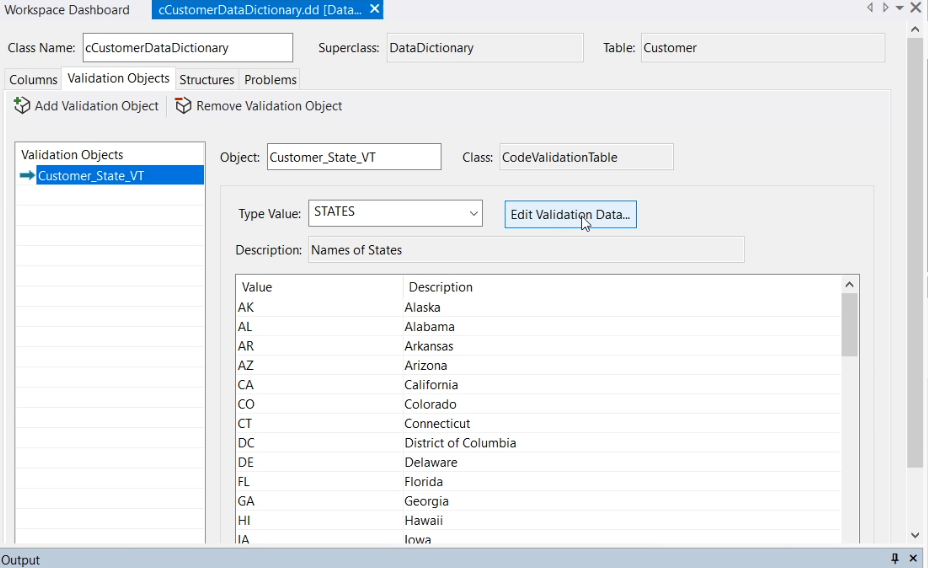The width and height of the screenshot is (928, 568).
Task: Select Customer_State_VT in the validation objects list
Action: [91, 176]
